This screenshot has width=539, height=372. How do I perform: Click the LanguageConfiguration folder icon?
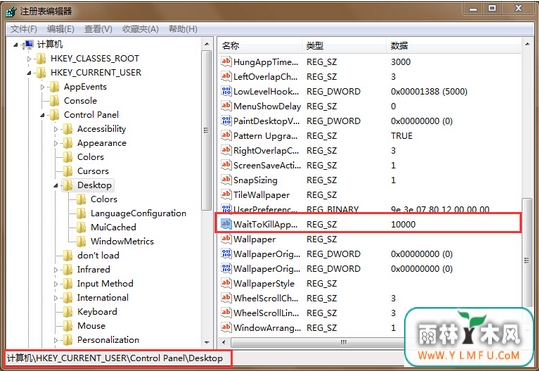(81, 213)
